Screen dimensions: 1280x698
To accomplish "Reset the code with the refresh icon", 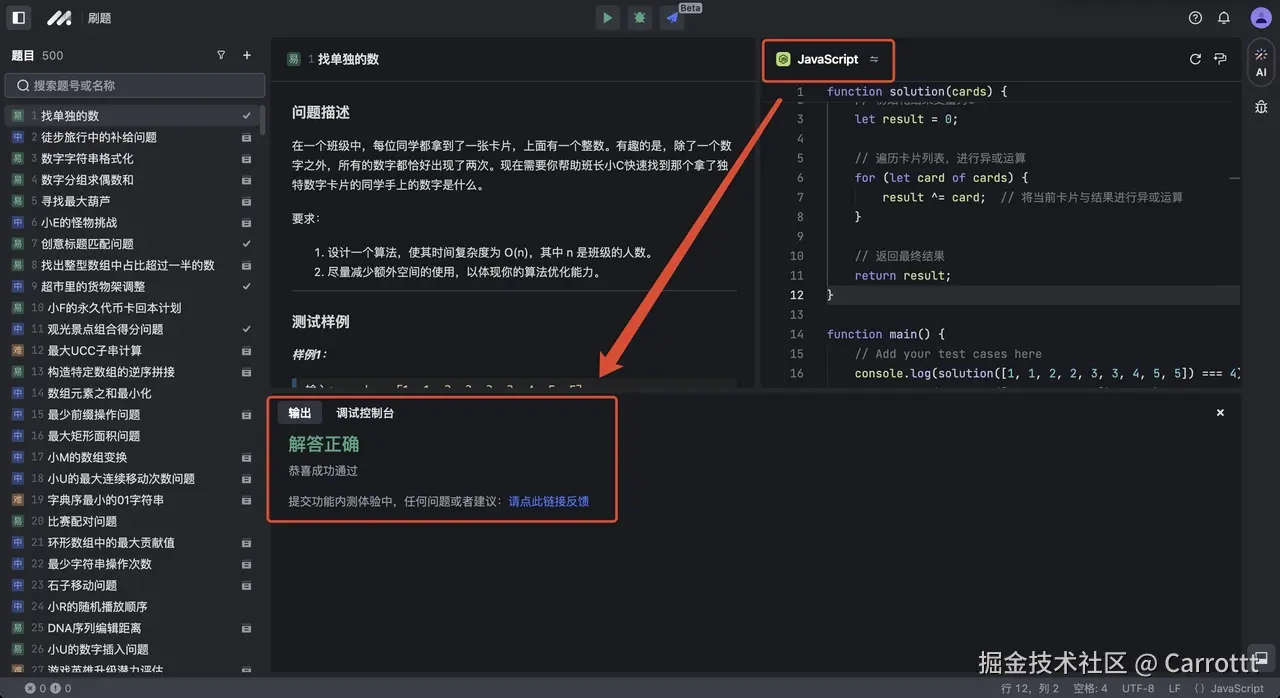I will click(1195, 59).
